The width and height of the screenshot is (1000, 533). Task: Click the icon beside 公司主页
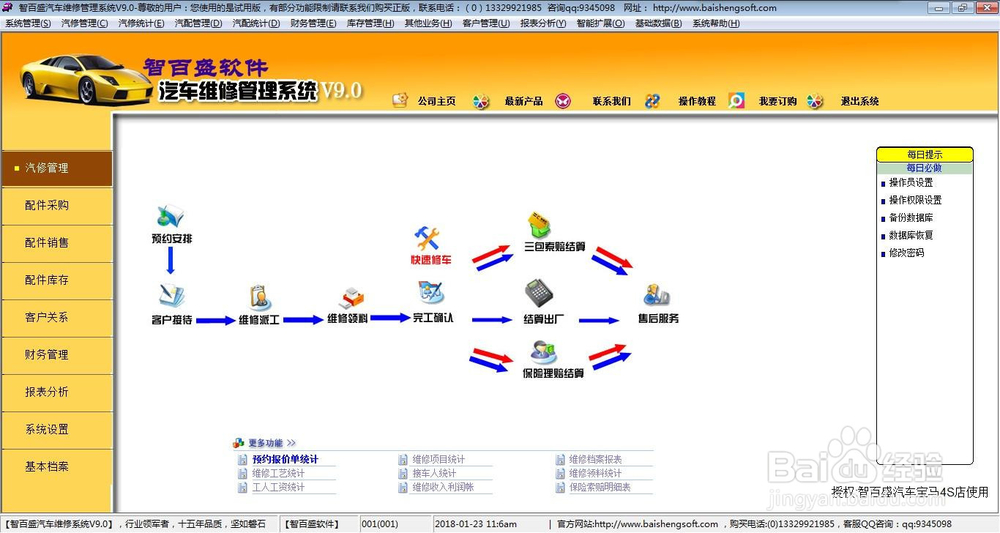(400, 100)
